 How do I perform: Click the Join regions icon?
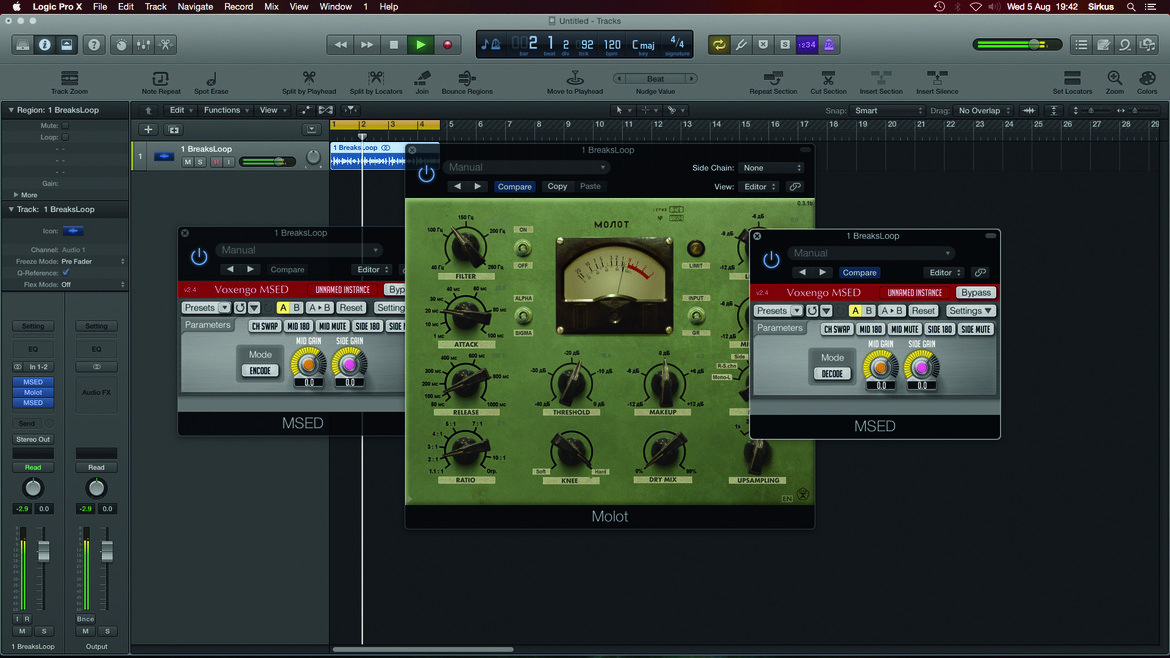point(422,78)
